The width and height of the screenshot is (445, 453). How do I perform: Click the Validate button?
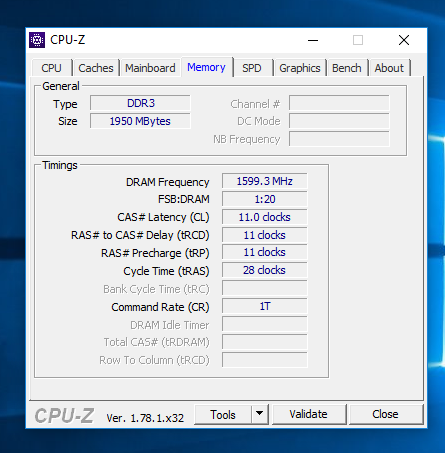(309, 414)
